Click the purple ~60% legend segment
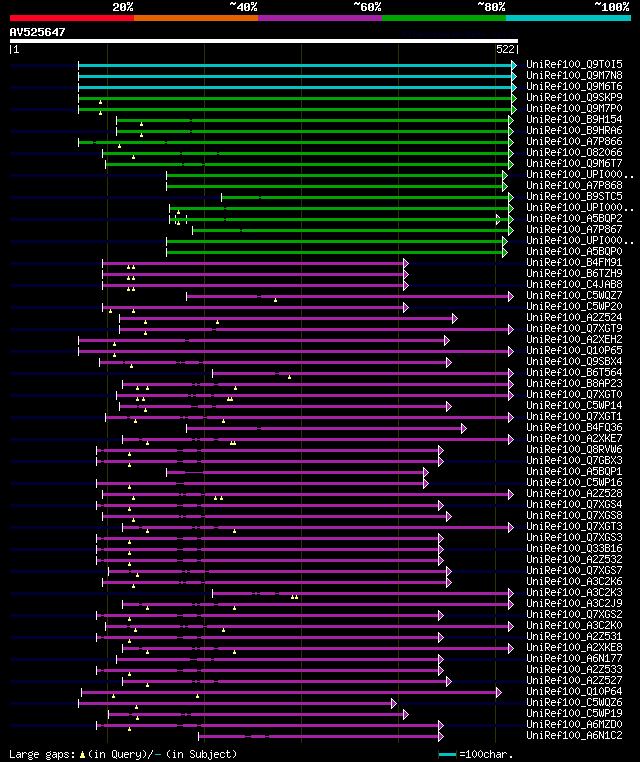This screenshot has height=762, width=640. coord(320,18)
